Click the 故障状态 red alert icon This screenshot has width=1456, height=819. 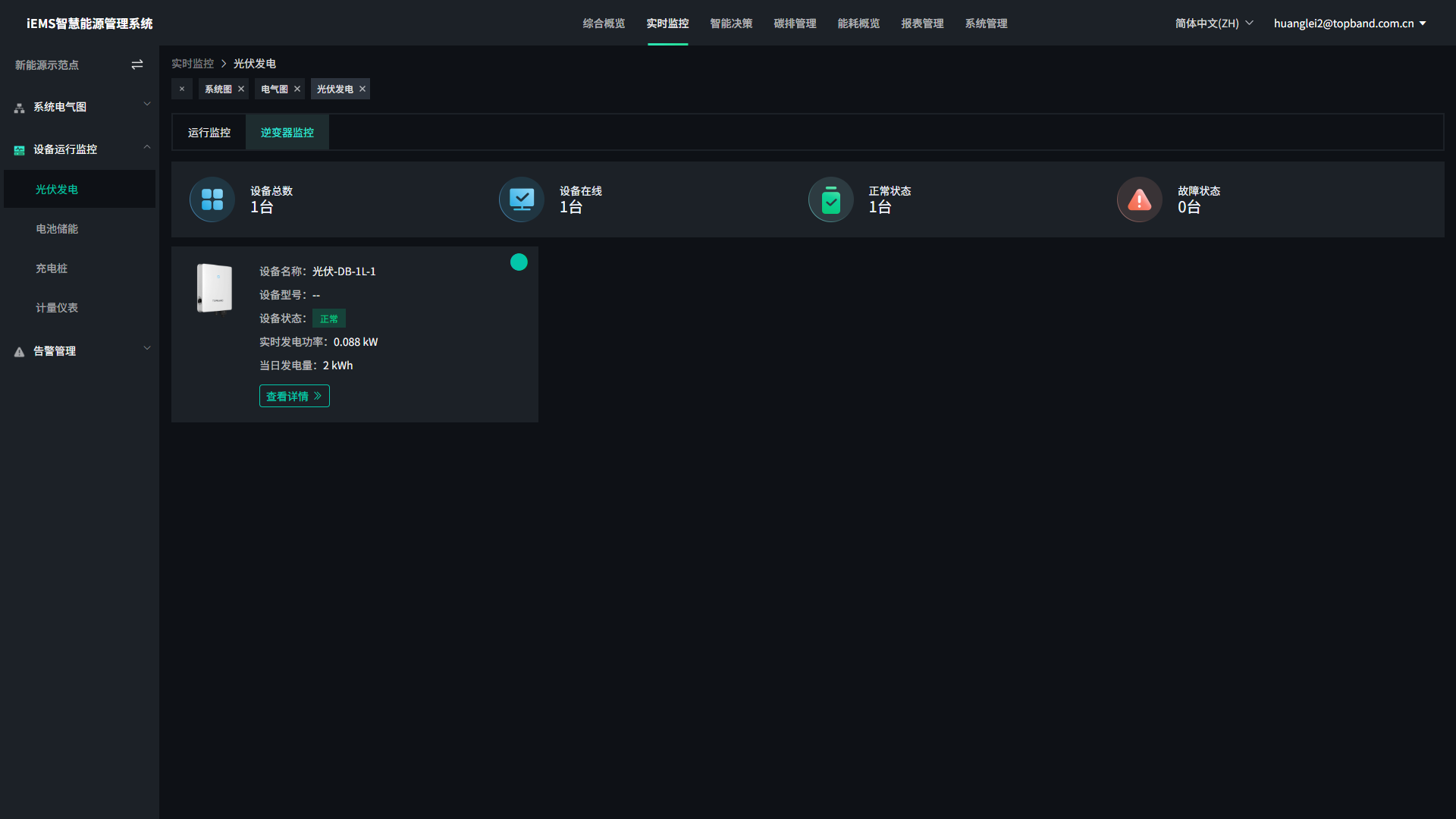(1140, 199)
